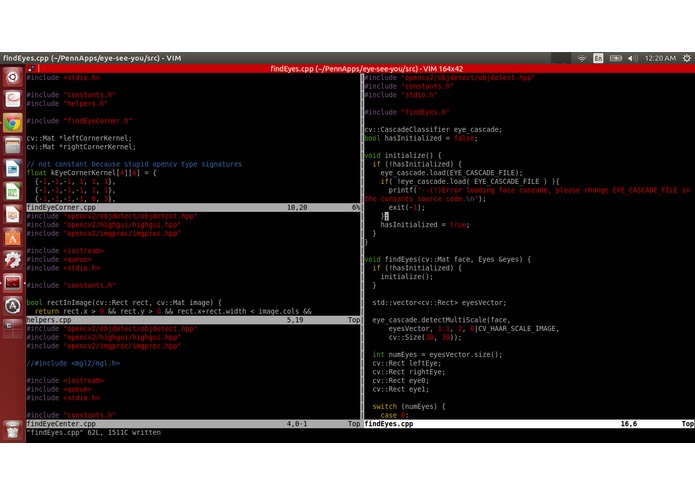The image size is (695, 494).
Task: Click 'float kEyeCornerKernel[4][6]' line
Action: [x=91, y=173]
